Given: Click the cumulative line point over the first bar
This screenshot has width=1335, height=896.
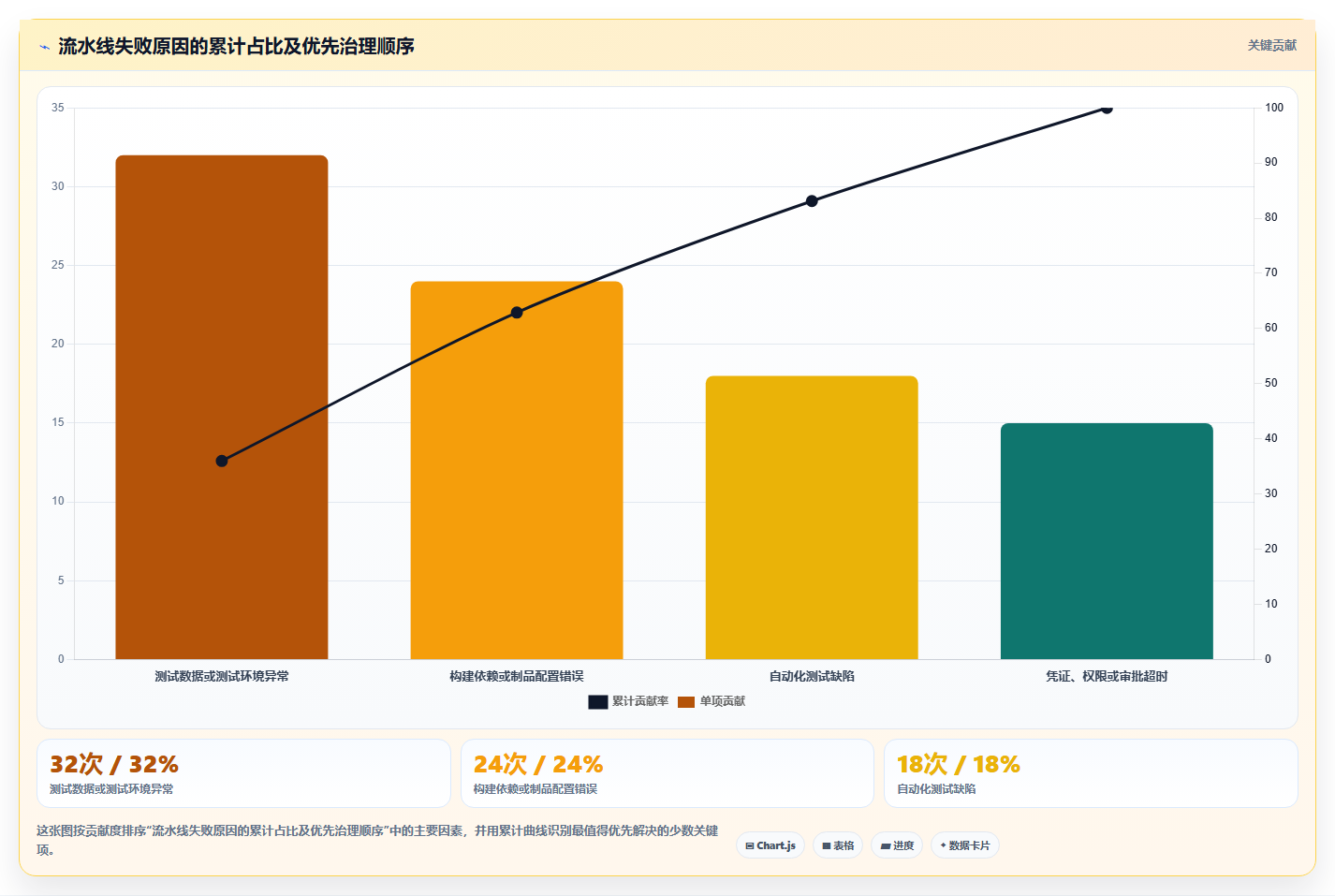Looking at the screenshot, I should [x=222, y=461].
